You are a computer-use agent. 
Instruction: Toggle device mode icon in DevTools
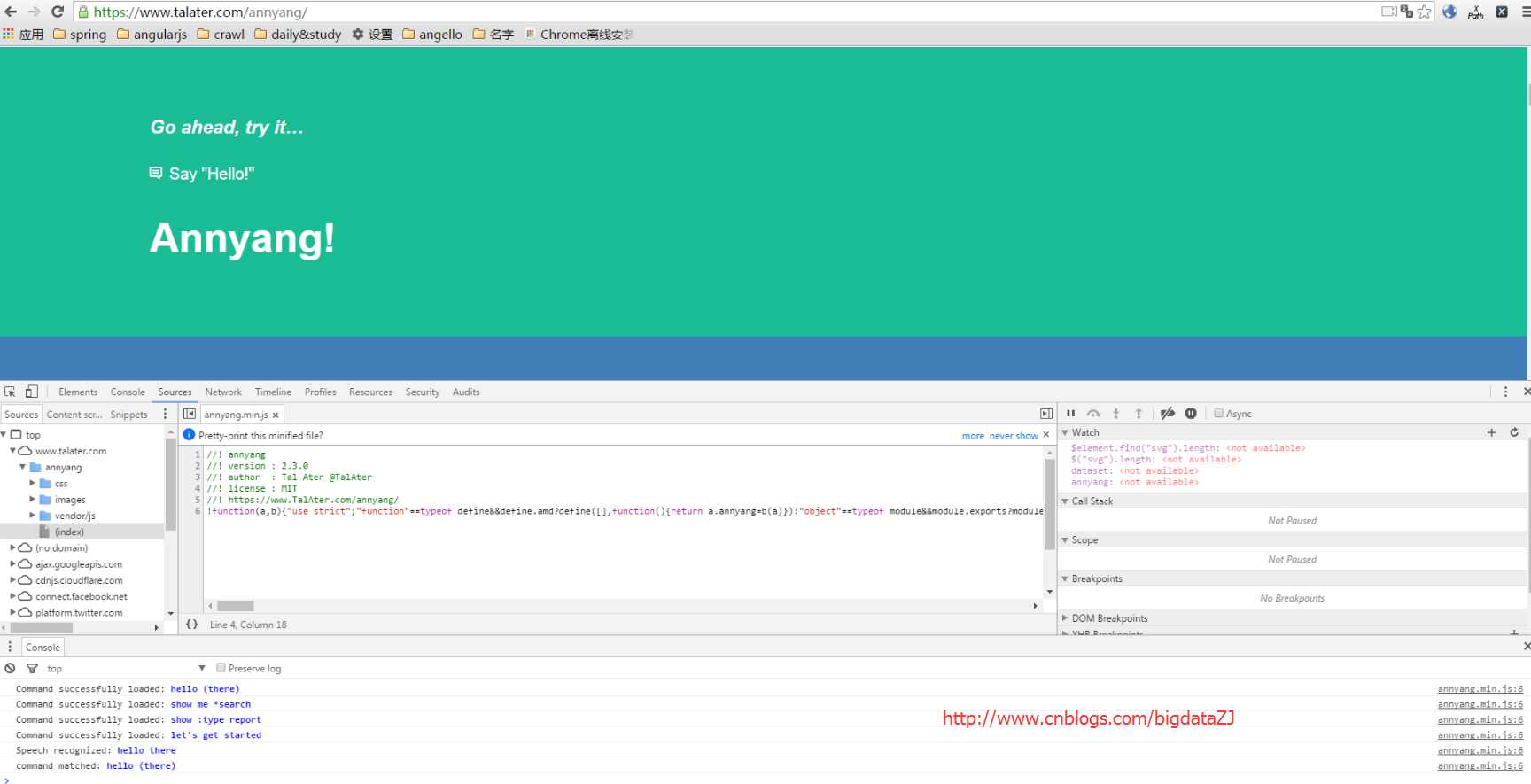click(31, 392)
